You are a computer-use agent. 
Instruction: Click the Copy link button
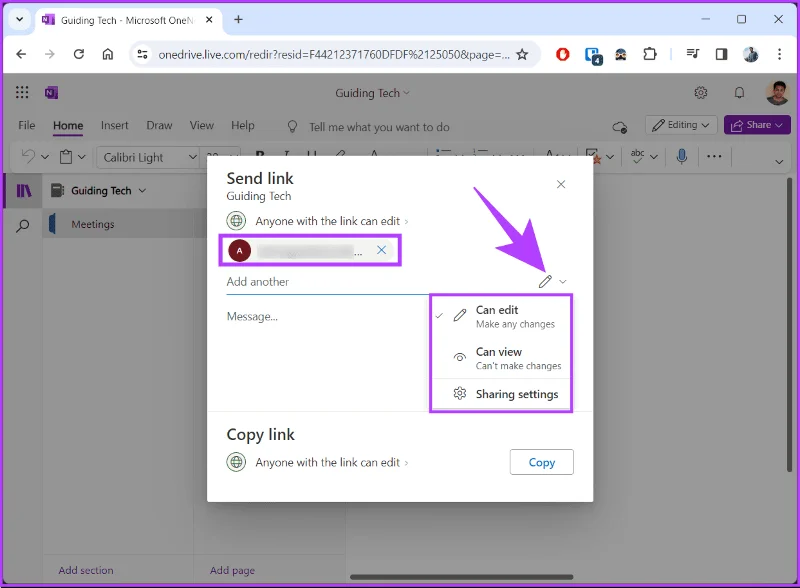point(541,462)
